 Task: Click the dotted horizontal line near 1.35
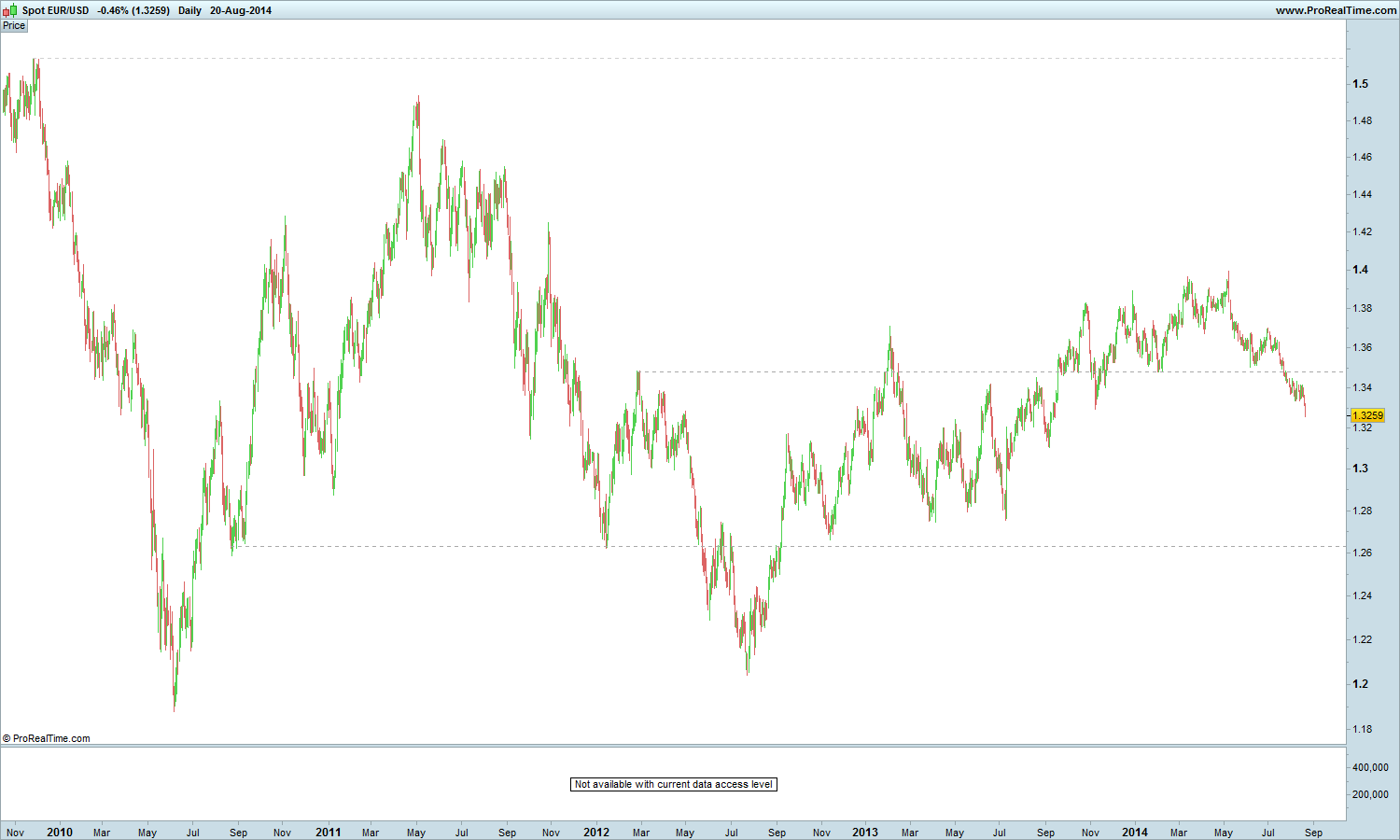pyautogui.click(x=991, y=371)
